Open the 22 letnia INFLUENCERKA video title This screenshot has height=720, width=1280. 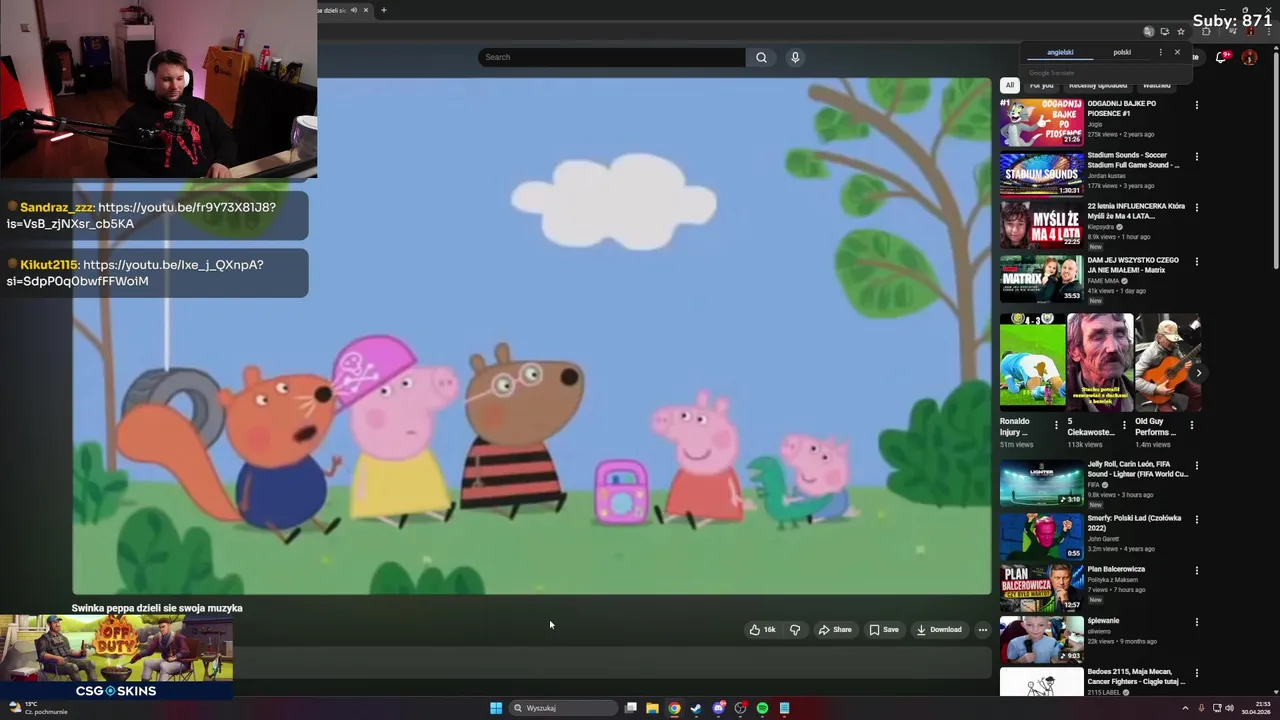[x=1136, y=211]
